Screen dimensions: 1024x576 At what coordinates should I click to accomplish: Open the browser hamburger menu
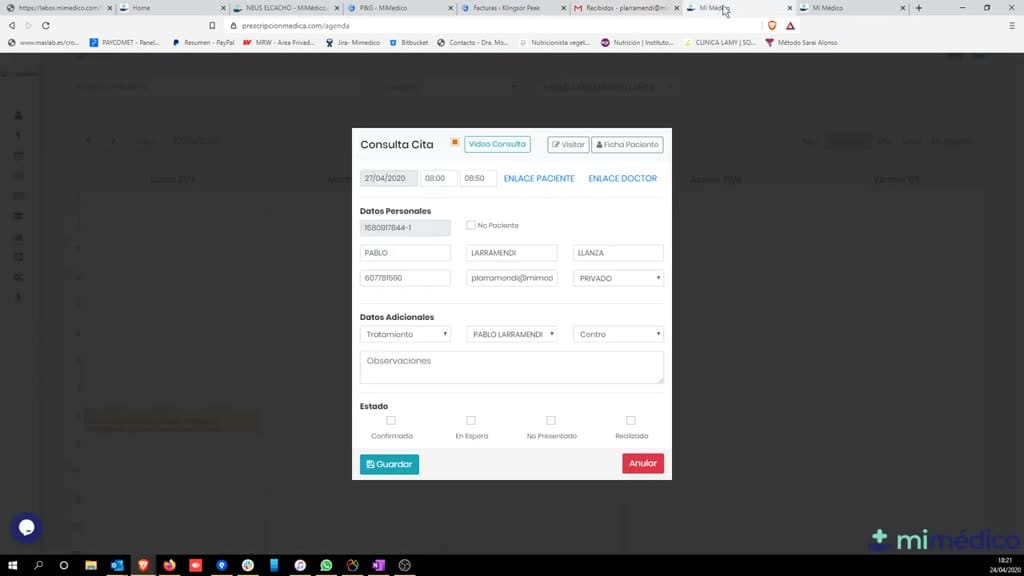click(1012, 25)
